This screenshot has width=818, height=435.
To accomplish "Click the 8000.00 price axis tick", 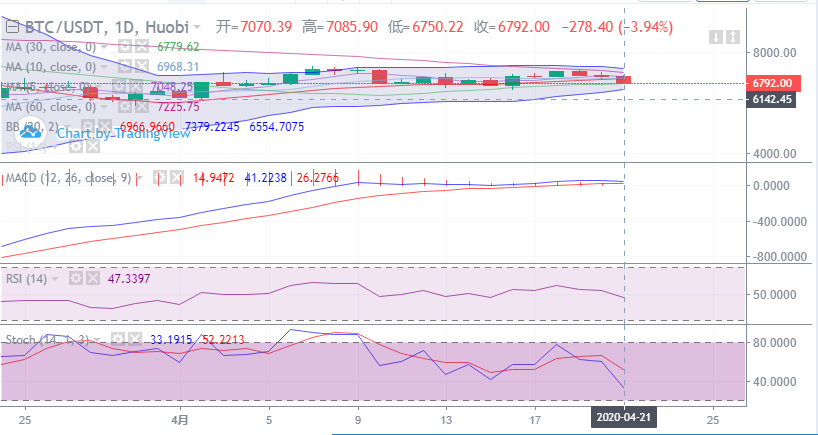I will pyautogui.click(x=774, y=52).
